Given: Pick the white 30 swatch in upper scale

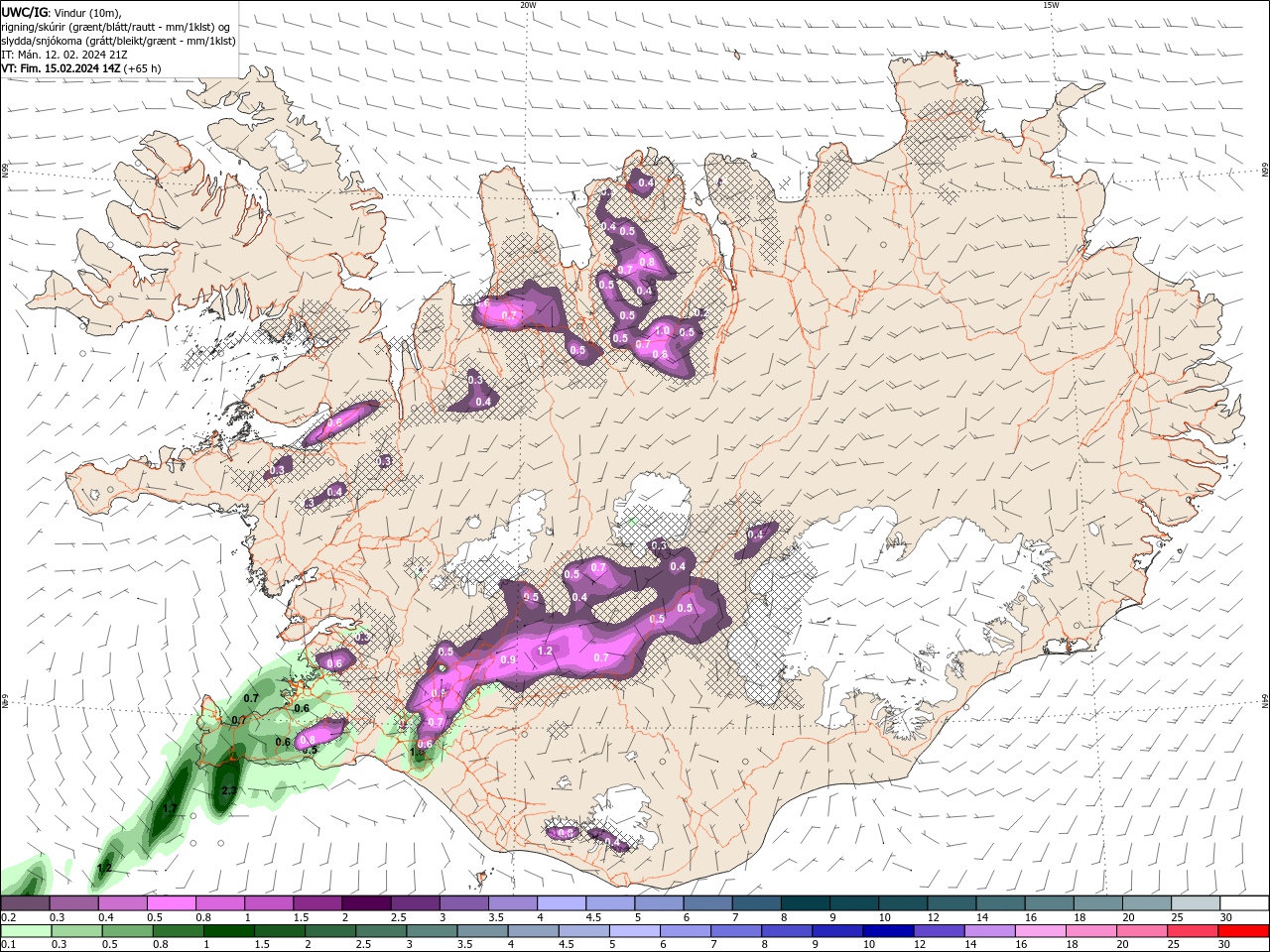Looking at the screenshot, I should click(x=1245, y=903).
